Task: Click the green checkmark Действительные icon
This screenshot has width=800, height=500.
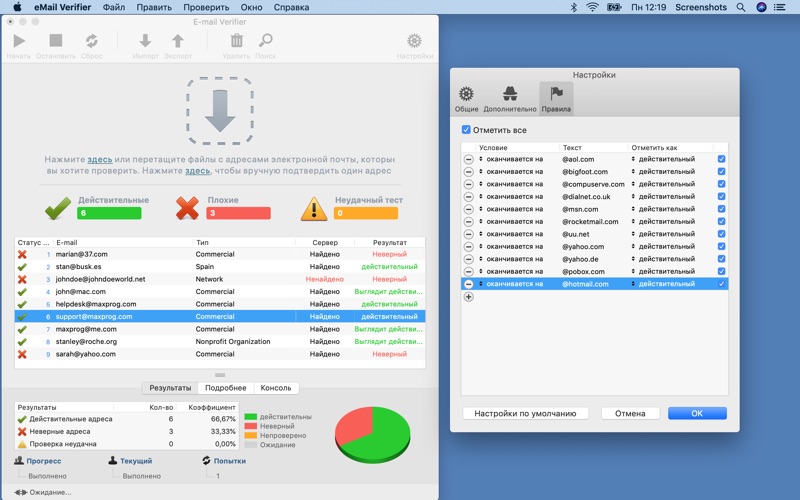Action: [x=58, y=208]
